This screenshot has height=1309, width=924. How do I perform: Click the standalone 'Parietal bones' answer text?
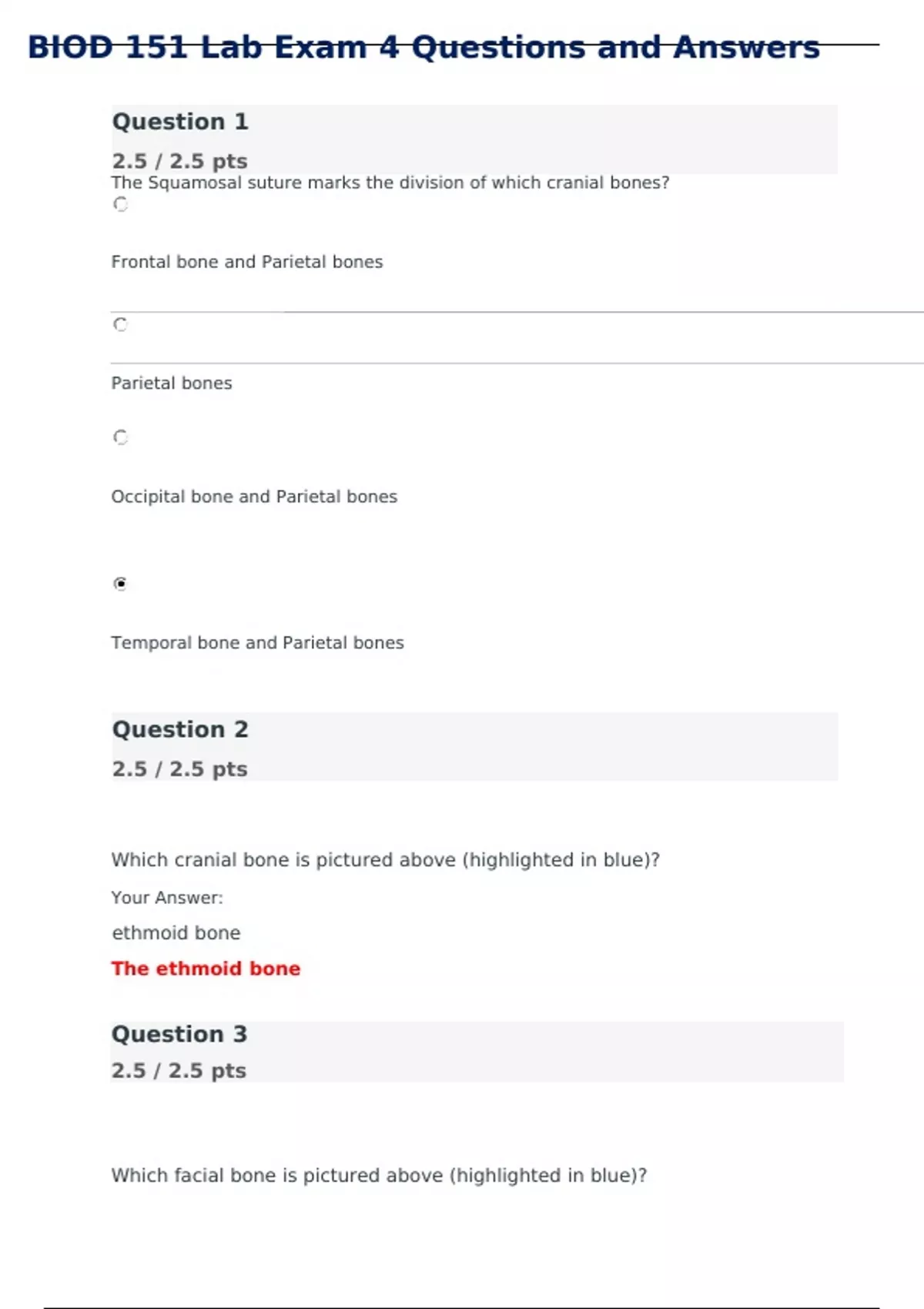tap(171, 383)
